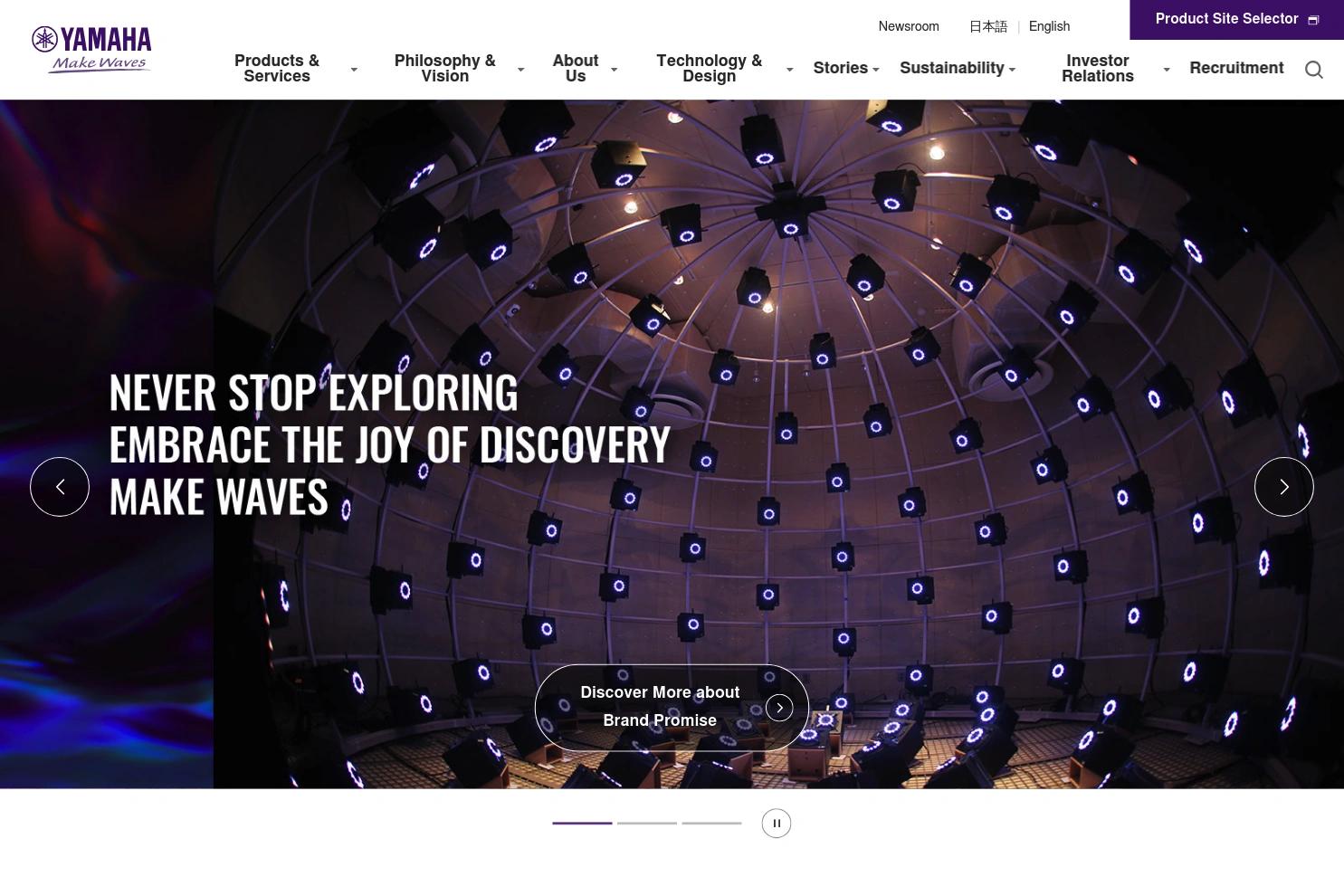This screenshot has width=1344, height=896.
Task: Jump to the third slide indicator bar
Action: click(711, 824)
